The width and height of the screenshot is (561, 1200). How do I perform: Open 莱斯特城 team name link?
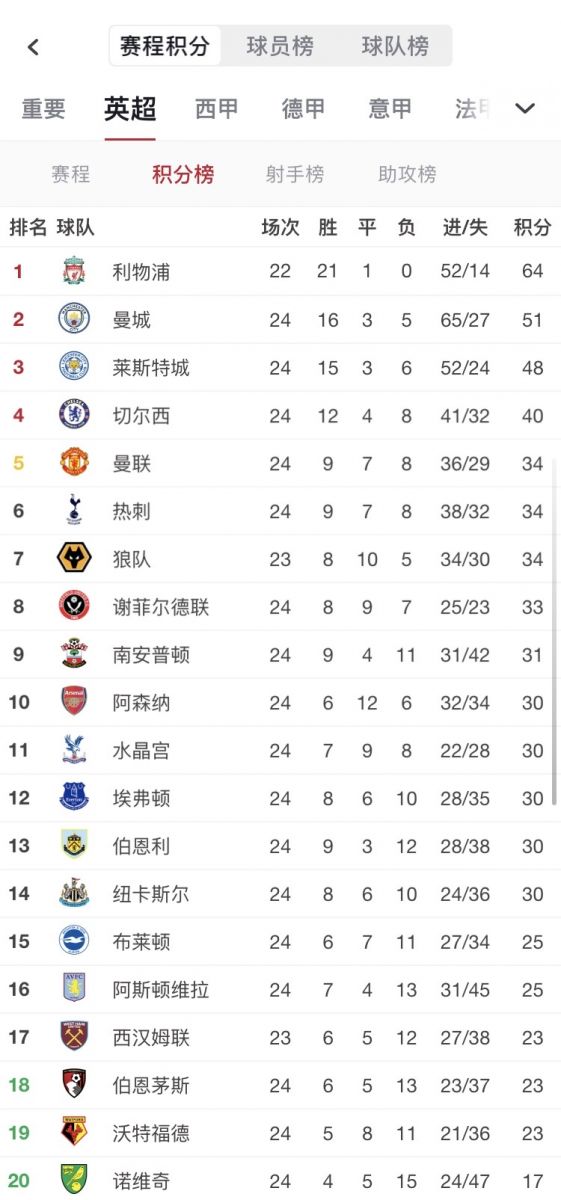click(x=151, y=368)
